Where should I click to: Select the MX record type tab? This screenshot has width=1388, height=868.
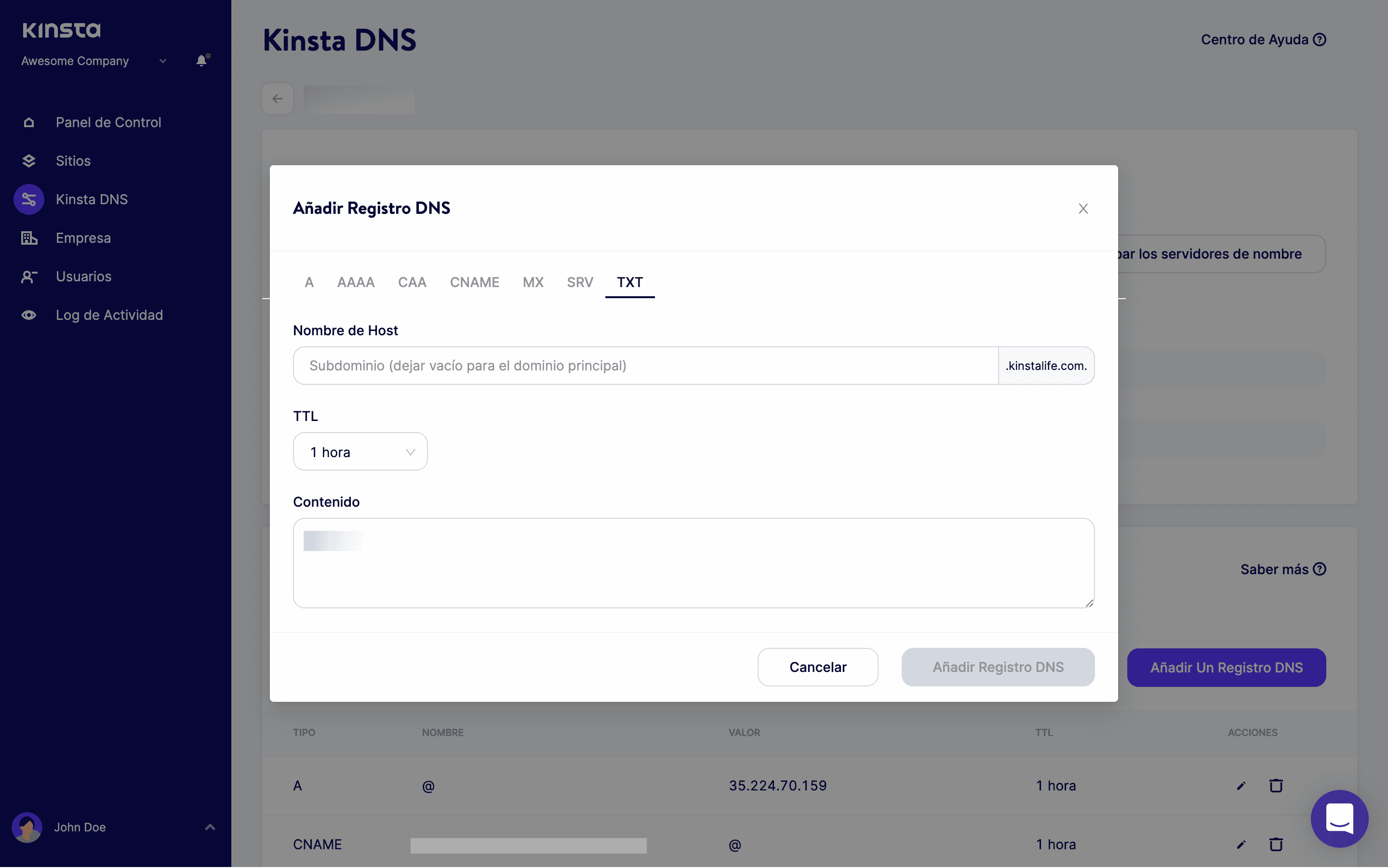(x=533, y=282)
